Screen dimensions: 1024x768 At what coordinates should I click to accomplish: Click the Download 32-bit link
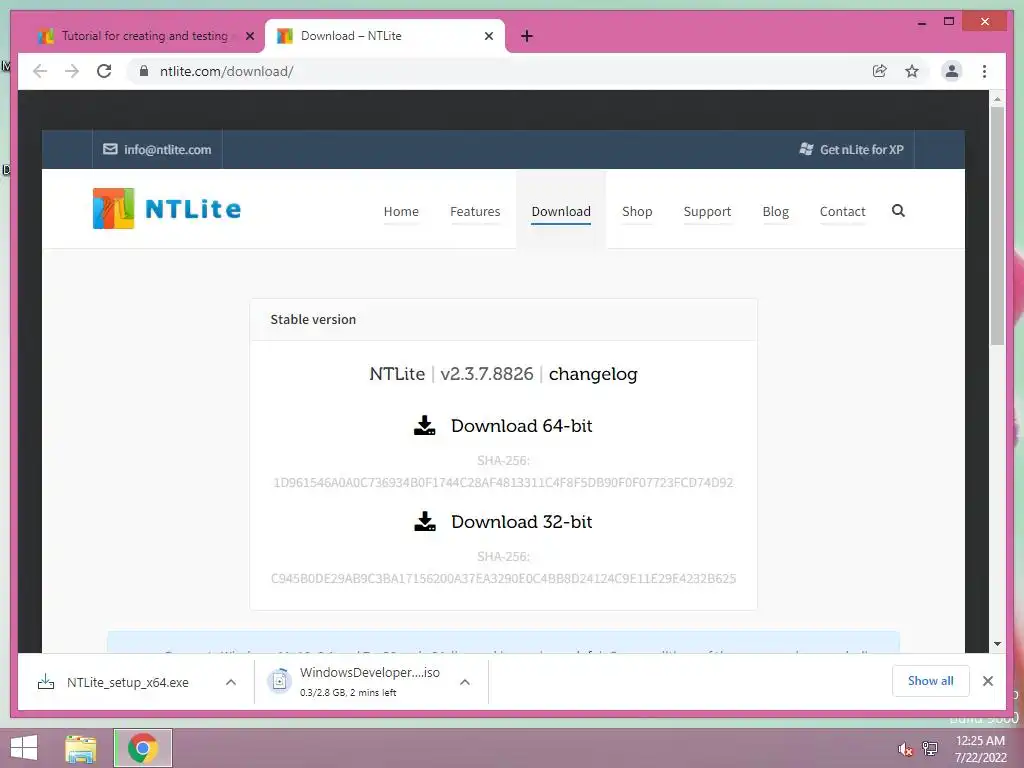point(521,522)
